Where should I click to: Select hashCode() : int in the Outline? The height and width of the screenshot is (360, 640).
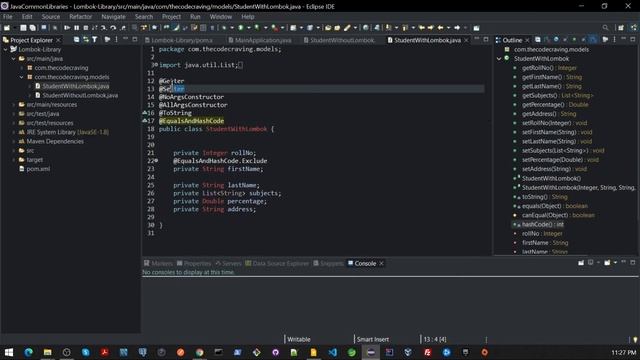click(x=542, y=224)
